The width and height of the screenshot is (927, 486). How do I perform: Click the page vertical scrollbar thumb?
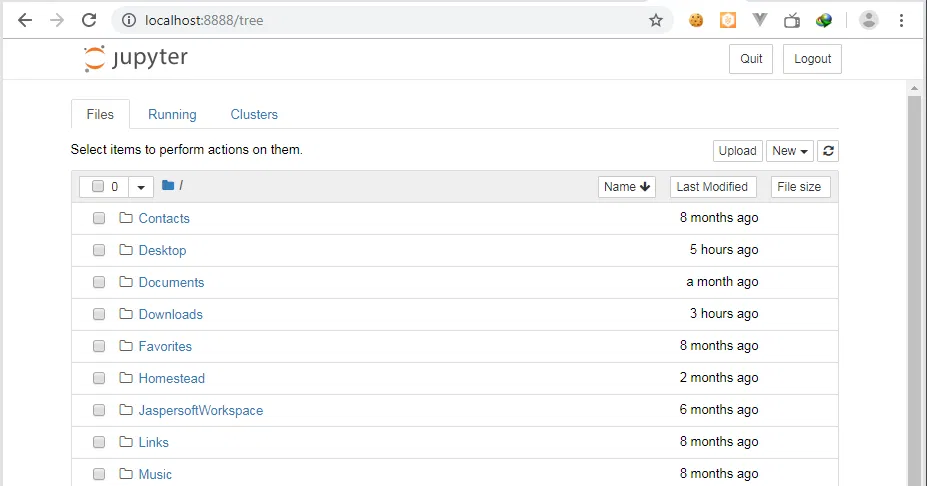point(915,291)
